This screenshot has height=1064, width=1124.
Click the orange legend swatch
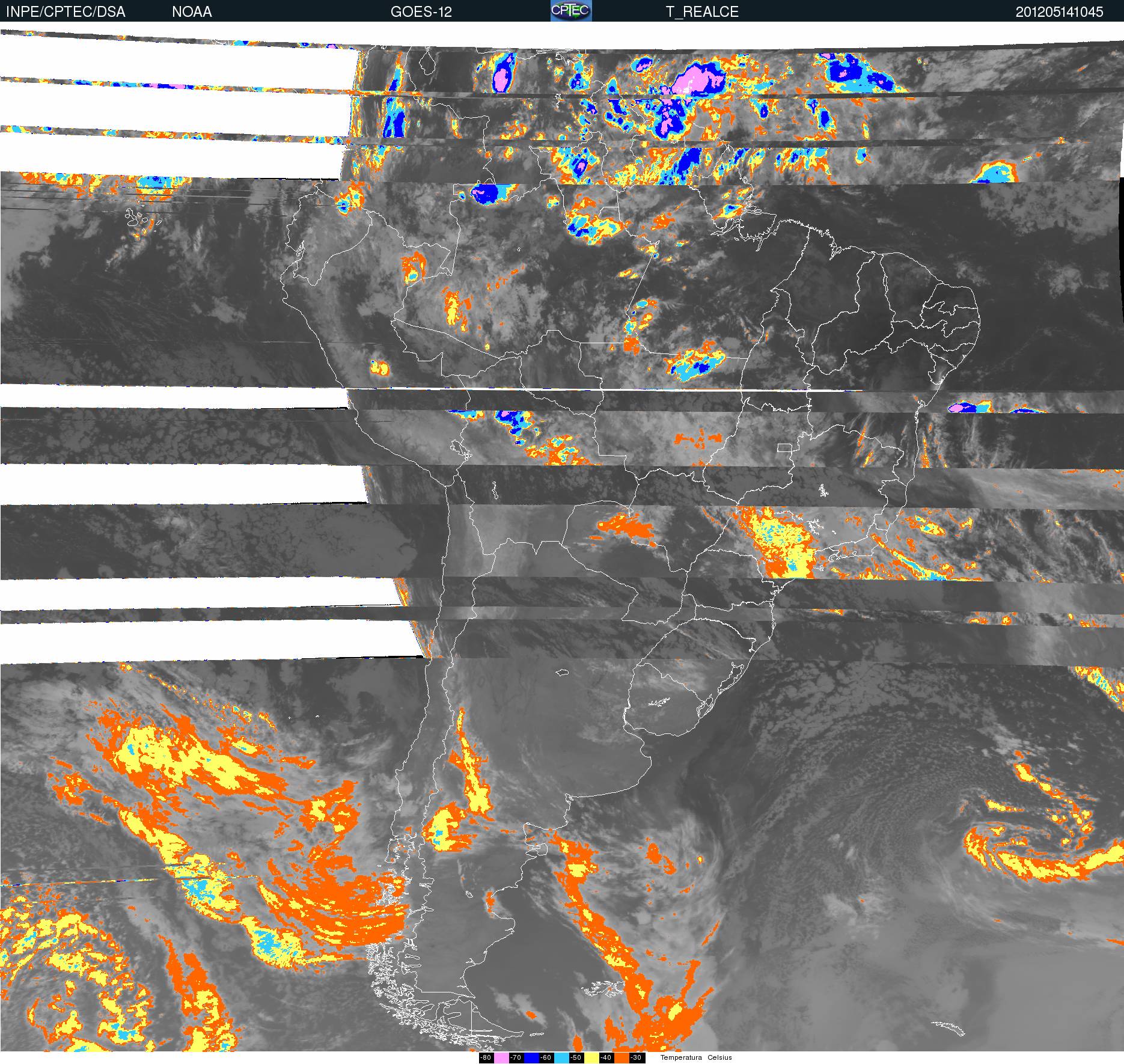coord(622,1058)
